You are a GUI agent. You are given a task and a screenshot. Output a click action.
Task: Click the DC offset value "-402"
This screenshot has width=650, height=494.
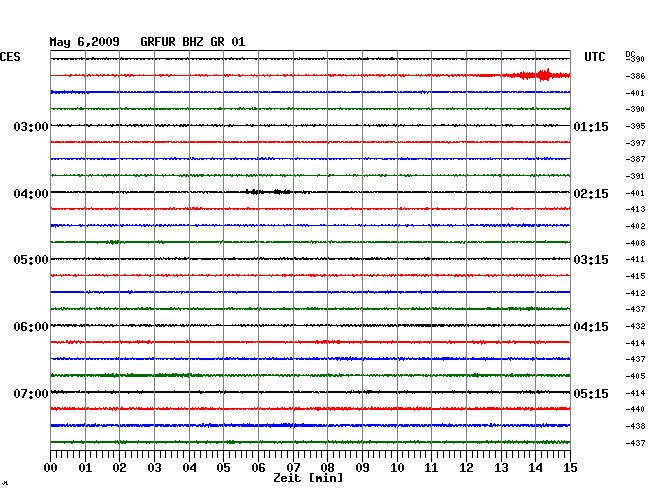click(x=635, y=226)
